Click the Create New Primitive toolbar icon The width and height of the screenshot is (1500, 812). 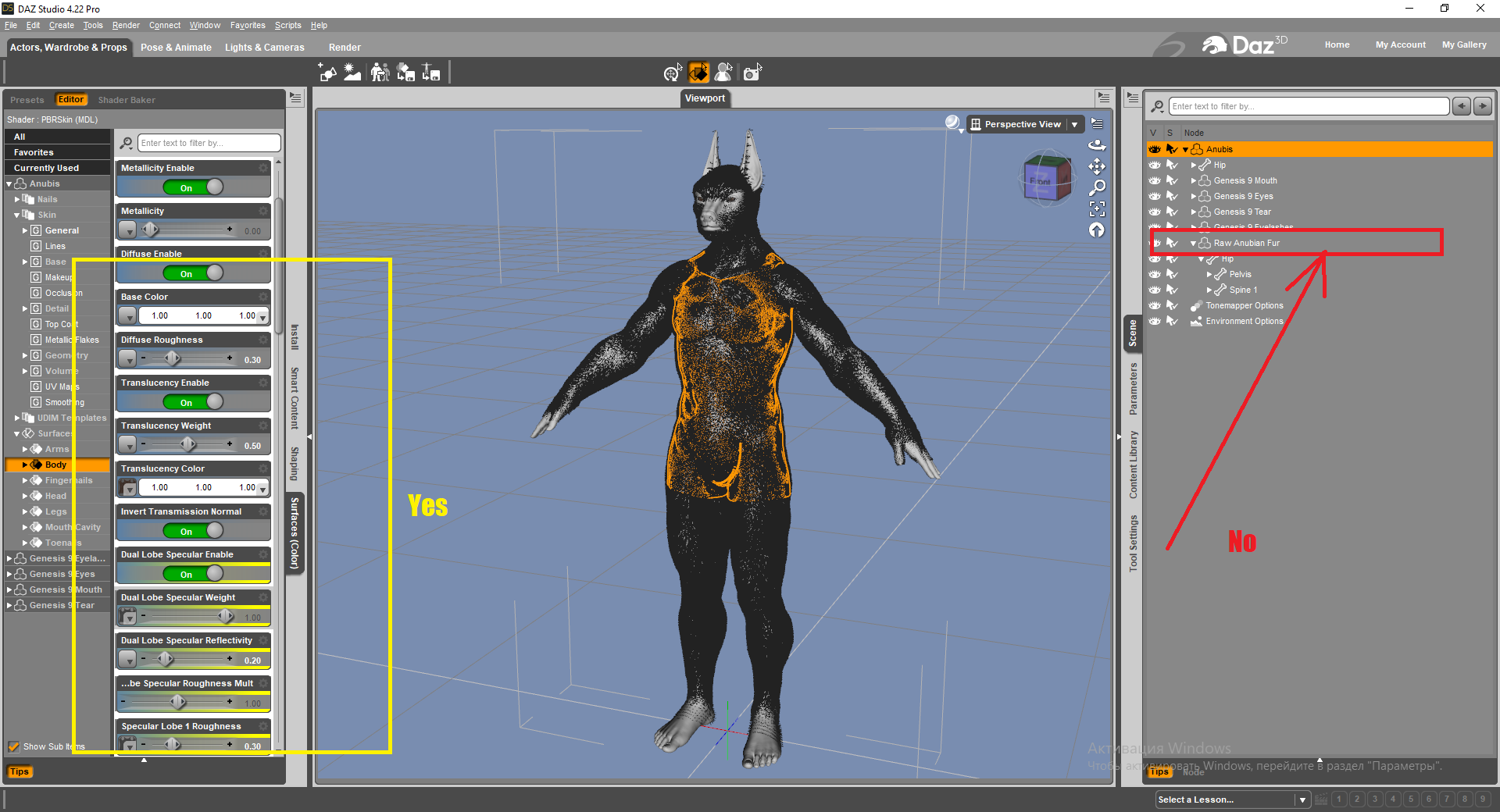pos(328,73)
